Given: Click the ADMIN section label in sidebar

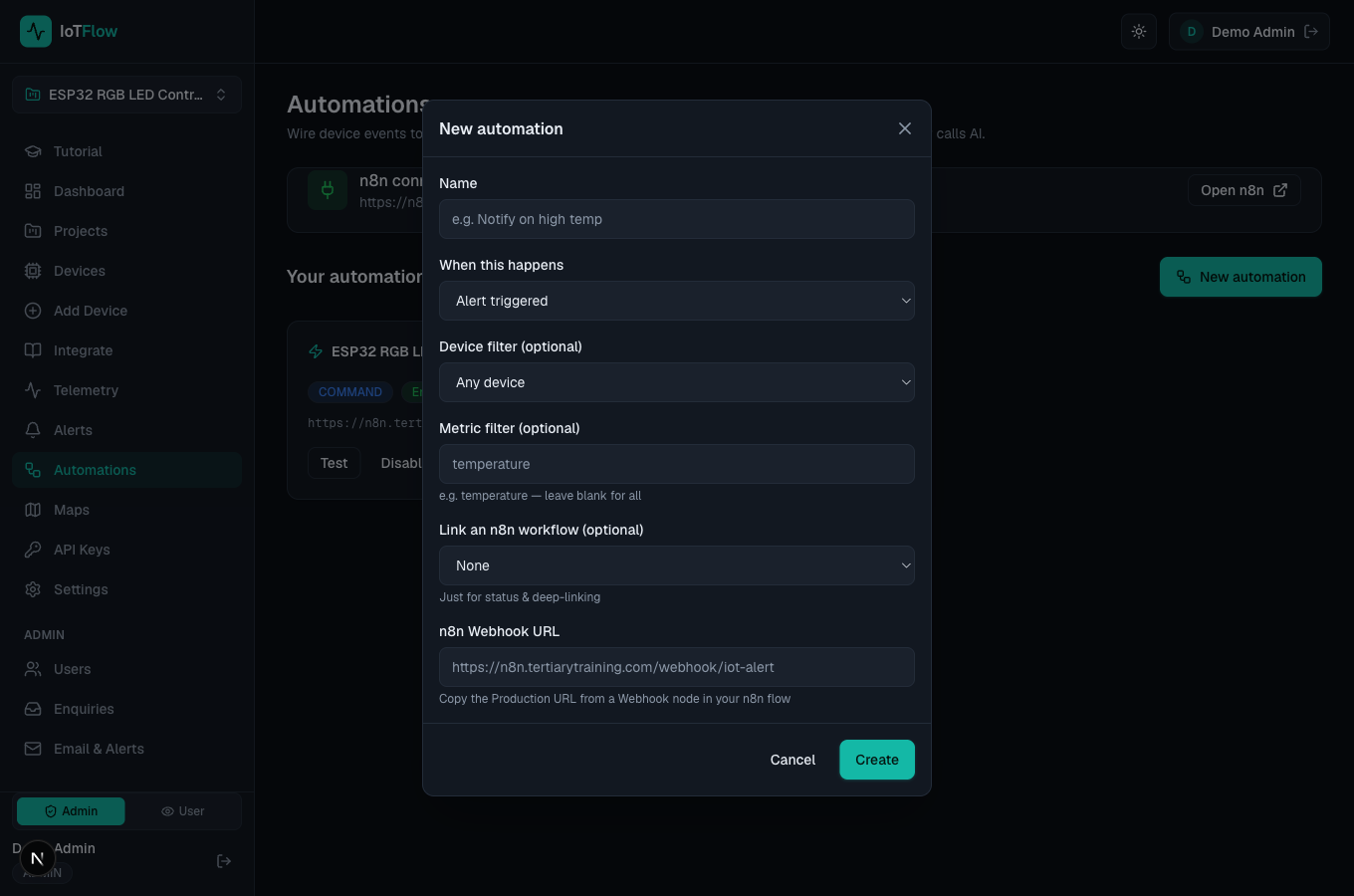Looking at the screenshot, I should [x=44, y=635].
